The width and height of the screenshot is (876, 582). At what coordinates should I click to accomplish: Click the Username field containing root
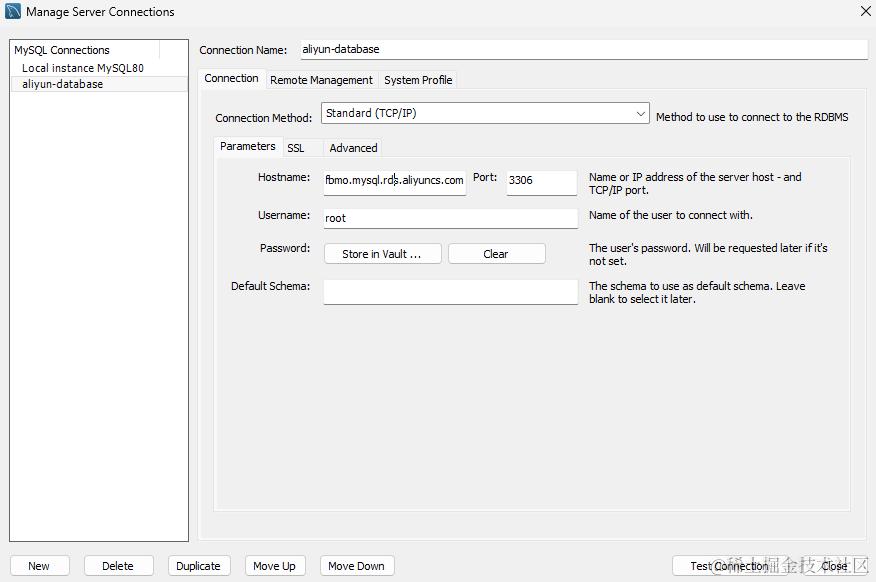pyautogui.click(x=450, y=218)
